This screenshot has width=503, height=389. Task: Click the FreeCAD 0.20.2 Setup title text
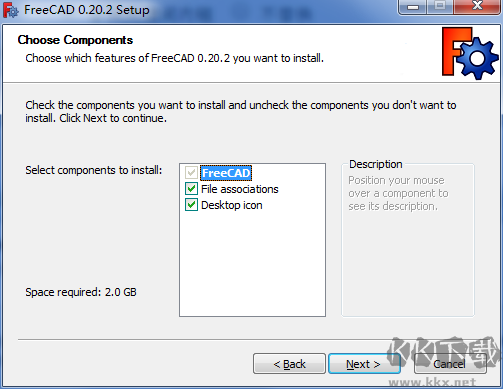[87, 10]
